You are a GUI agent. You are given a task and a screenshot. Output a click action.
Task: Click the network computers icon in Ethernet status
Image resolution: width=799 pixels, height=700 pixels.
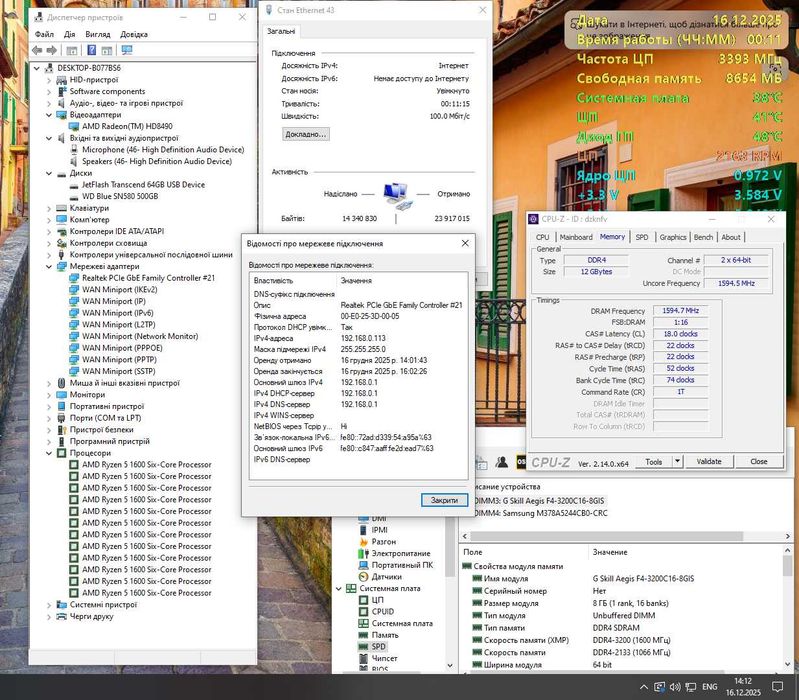click(x=397, y=195)
